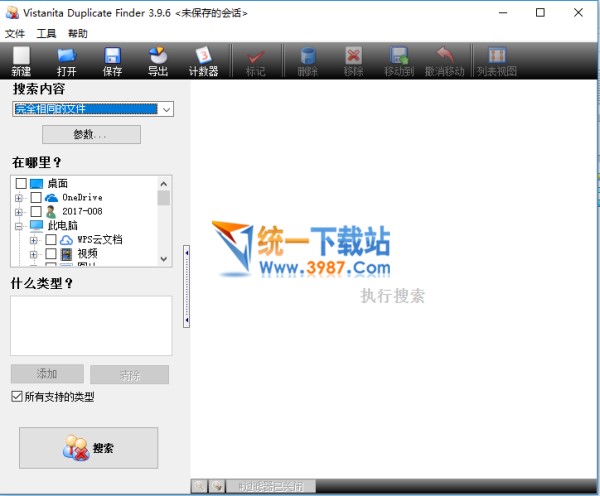
Task: Click the folder tree's scroll-down arrow
Action: [164, 259]
